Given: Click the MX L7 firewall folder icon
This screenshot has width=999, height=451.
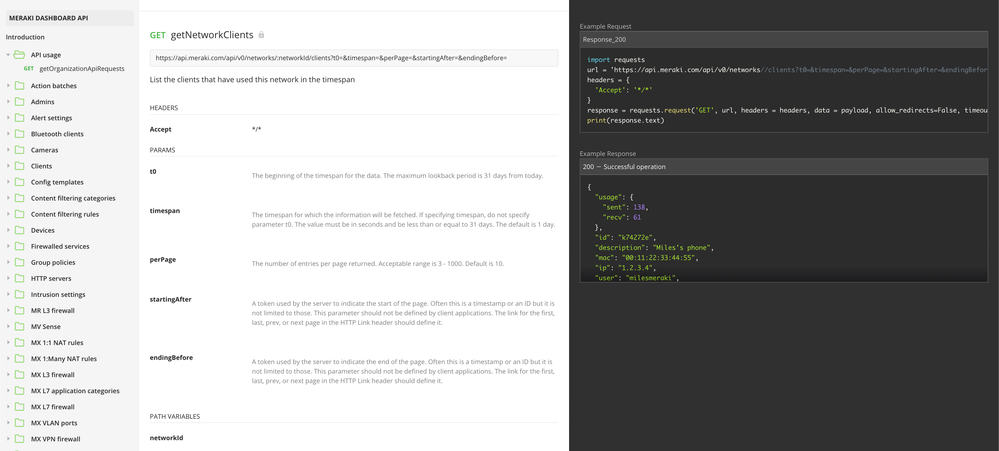Looking at the screenshot, I should click(19, 407).
